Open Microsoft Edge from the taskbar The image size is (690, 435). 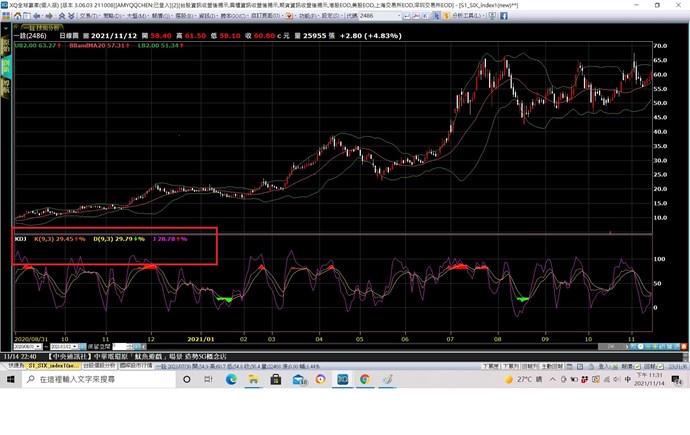tap(231, 380)
